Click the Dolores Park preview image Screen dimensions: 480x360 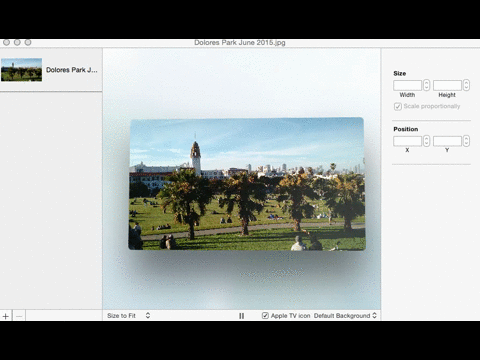[x=247, y=184]
